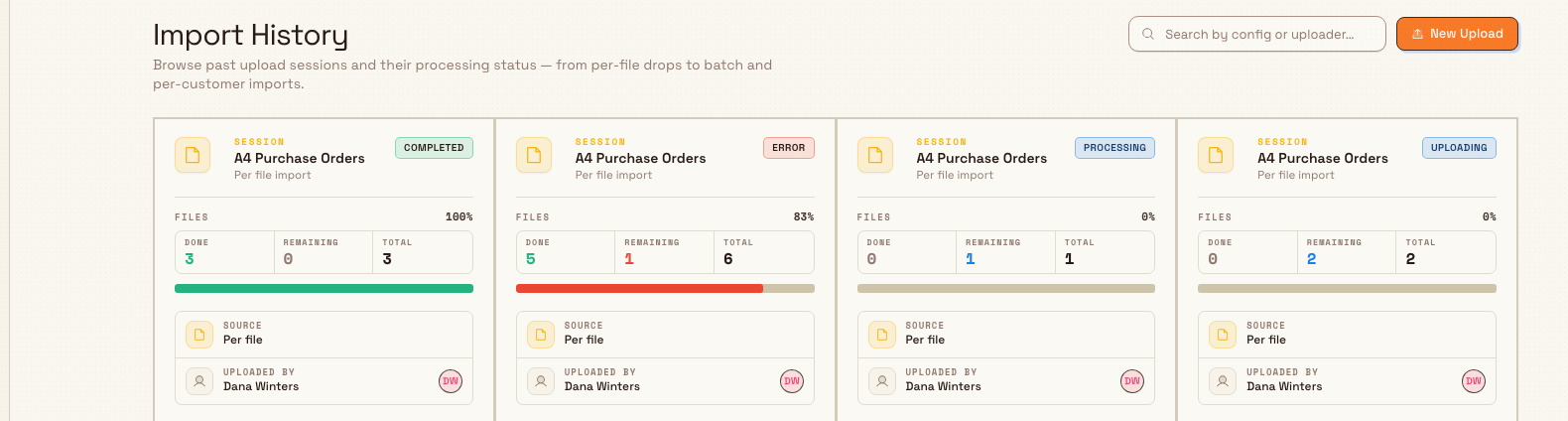The height and width of the screenshot is (421, 1568).
Task: Click the source file icon in the Processing card
Action: [x=882, y=335]
